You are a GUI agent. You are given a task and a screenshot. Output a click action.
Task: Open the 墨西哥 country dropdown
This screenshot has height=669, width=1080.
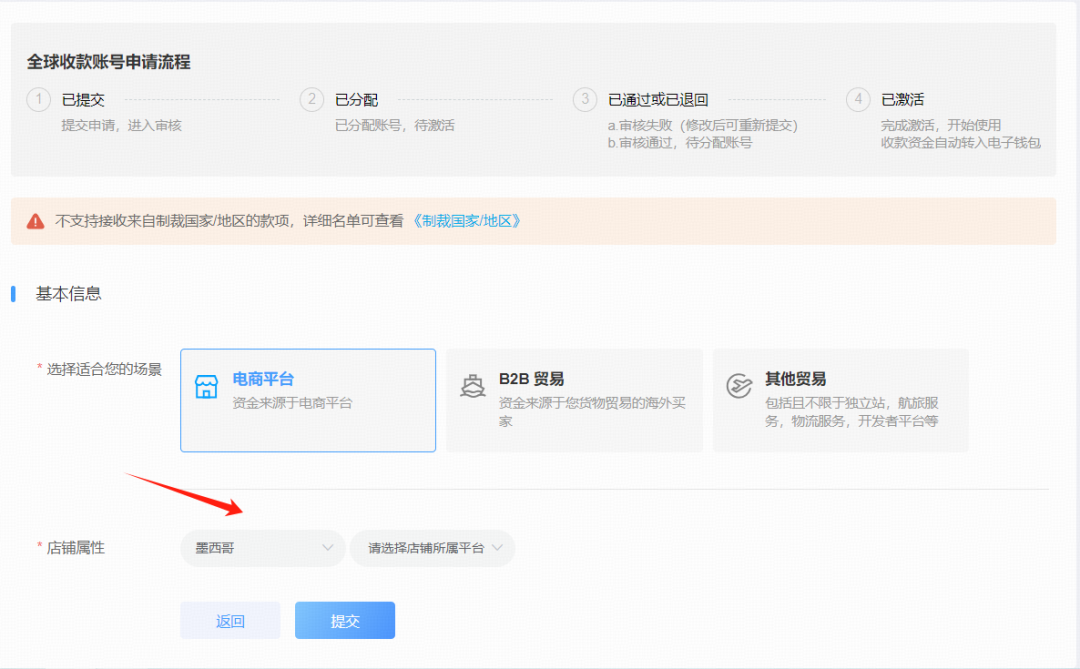coord(262,548)
